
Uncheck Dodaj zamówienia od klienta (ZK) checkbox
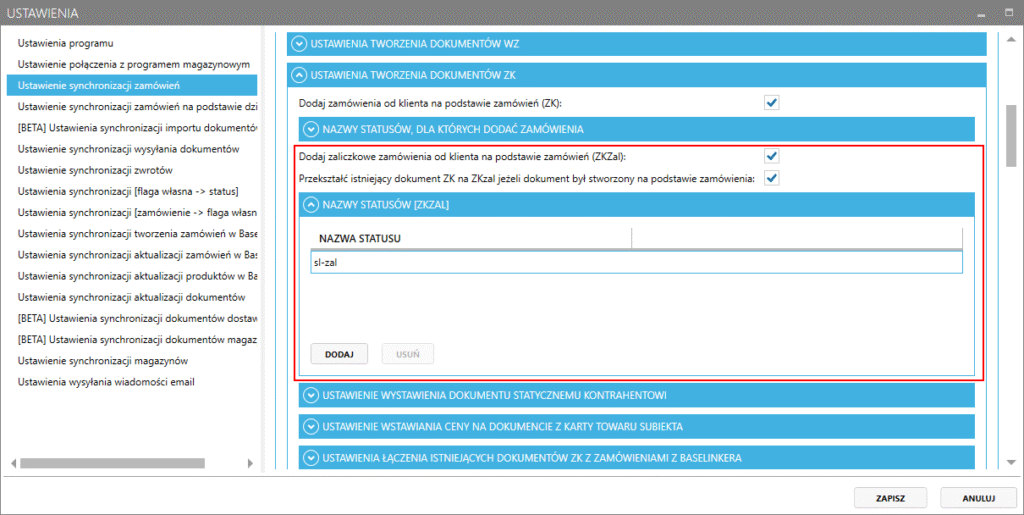point(771,102)
